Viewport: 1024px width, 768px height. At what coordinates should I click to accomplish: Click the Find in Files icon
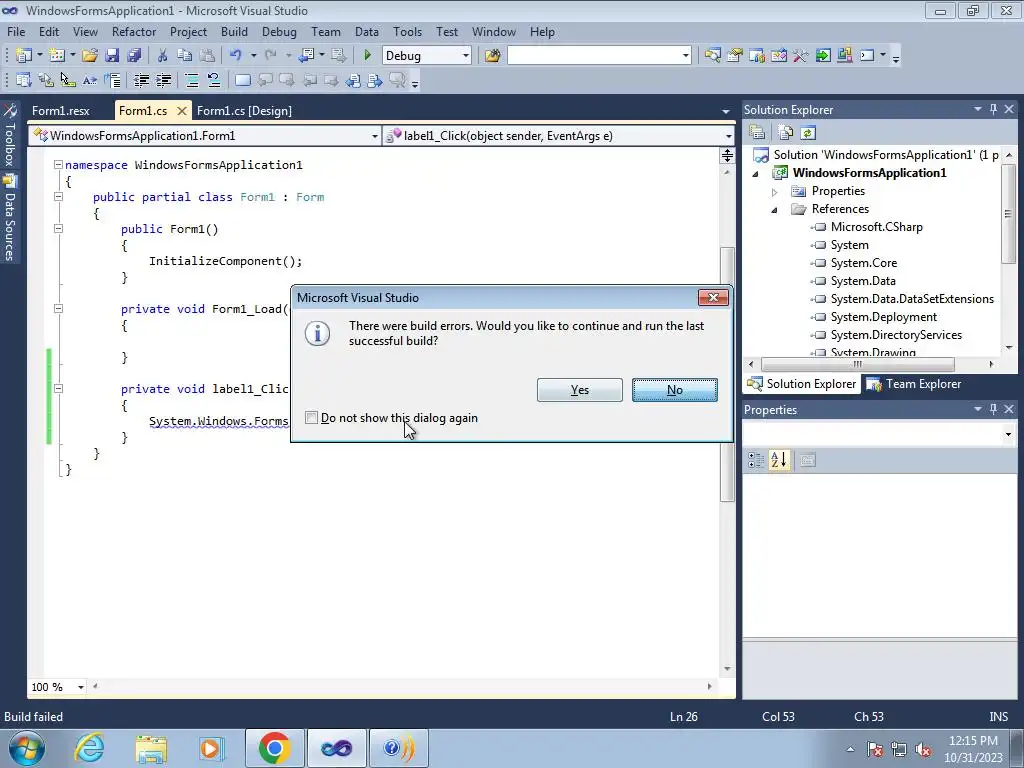pyautogui.click(x=492, y=56)
